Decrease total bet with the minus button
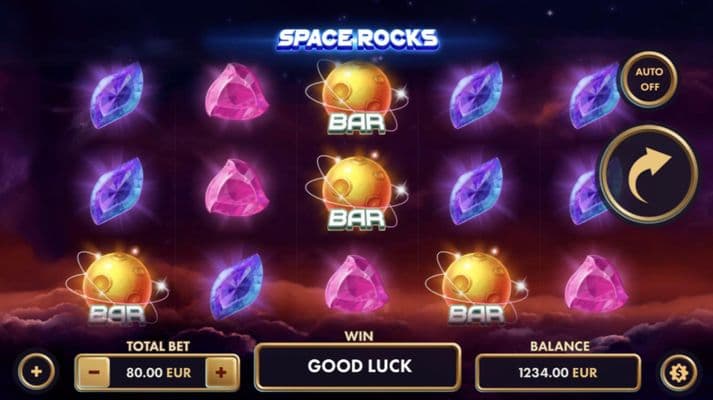713x400 pixels. coord(94,372)
